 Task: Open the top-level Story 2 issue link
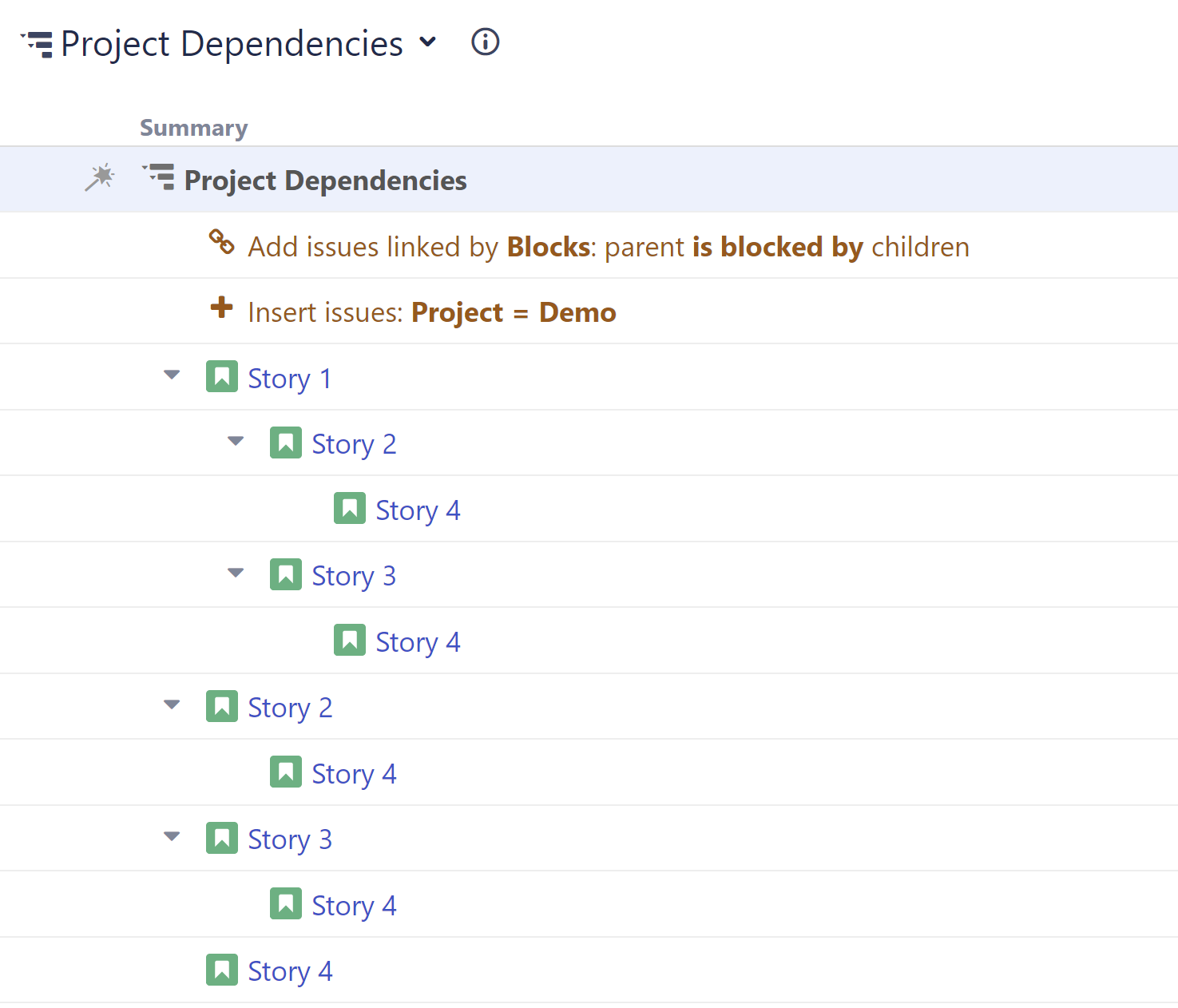pos(290,707)
